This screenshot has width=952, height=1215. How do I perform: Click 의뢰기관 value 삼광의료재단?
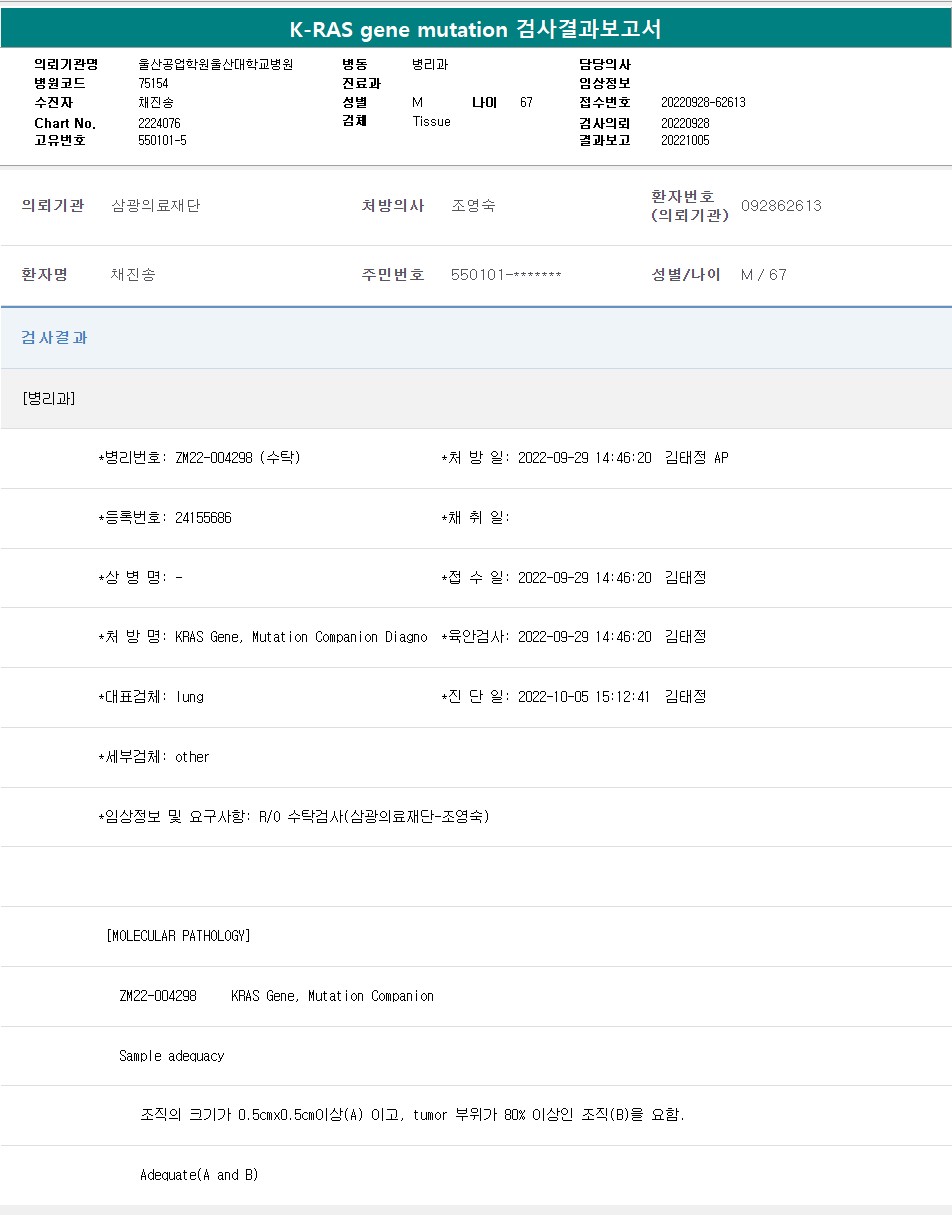[x=155, y=206]
